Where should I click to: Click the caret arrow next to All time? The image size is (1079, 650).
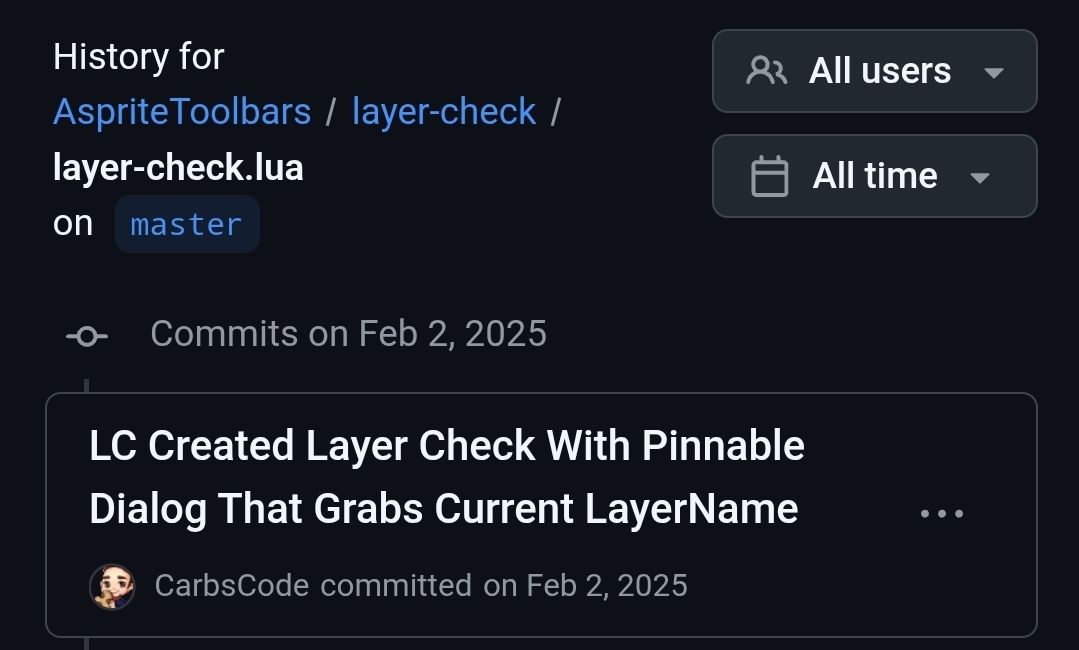coord(980,178)
